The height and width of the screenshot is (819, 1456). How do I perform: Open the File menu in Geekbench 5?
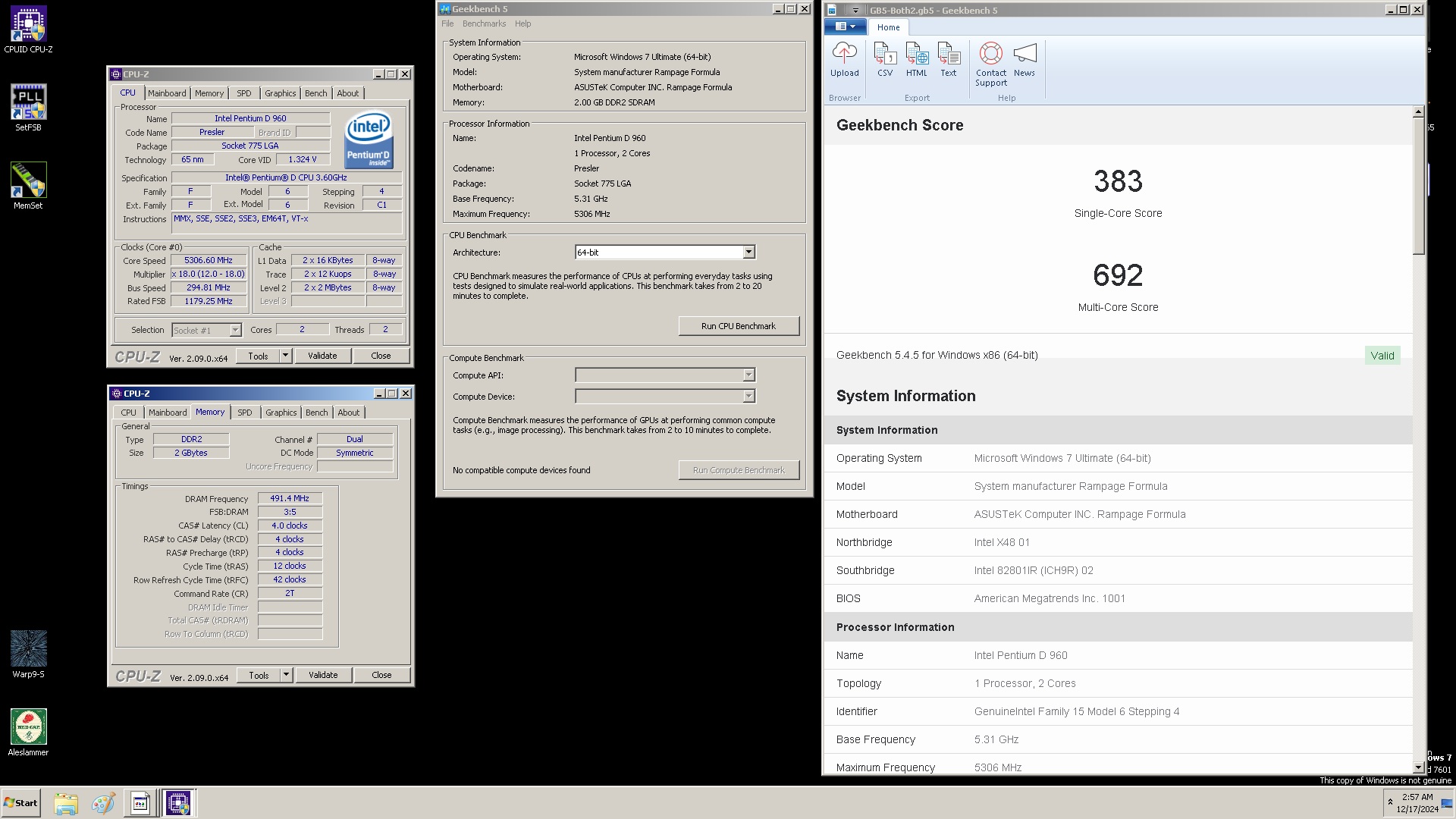447,24
